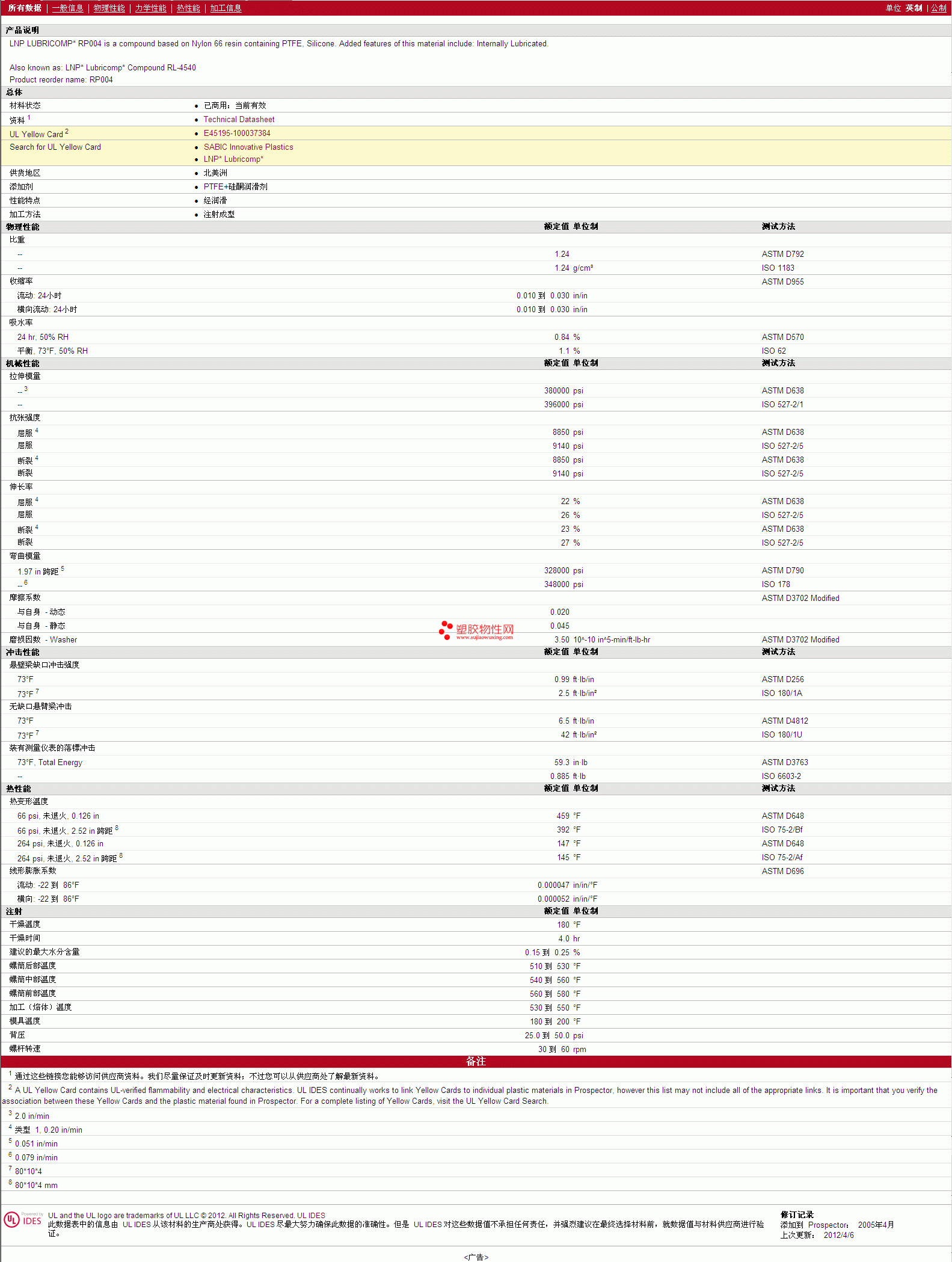Open the Technical Datasheet link

(x=239, y=120)
